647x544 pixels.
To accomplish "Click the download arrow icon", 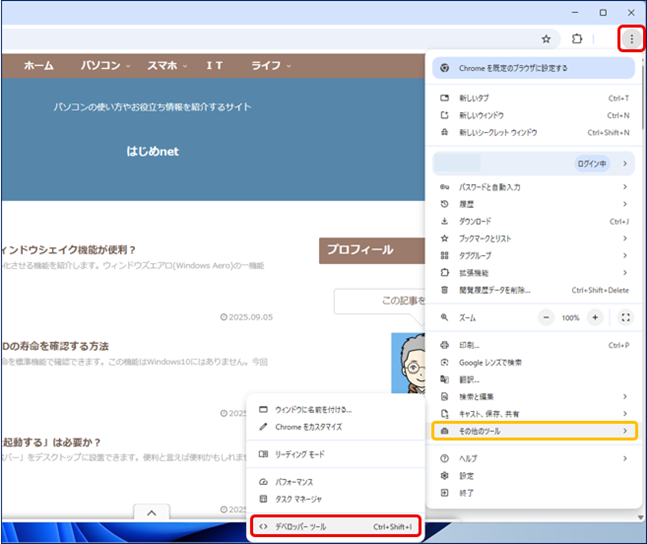I will pos(444,221).
